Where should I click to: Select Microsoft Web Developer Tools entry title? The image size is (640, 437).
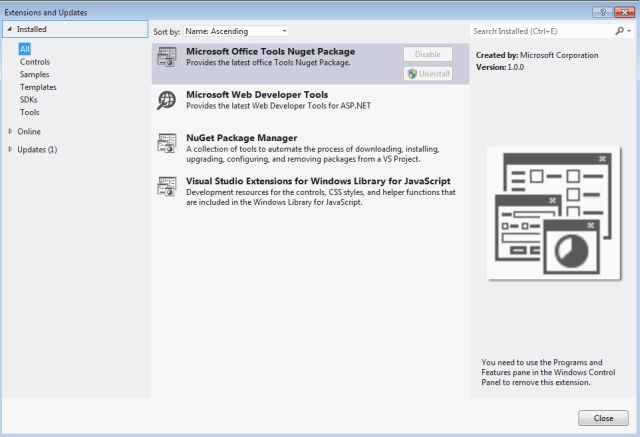tap(257, 95)
